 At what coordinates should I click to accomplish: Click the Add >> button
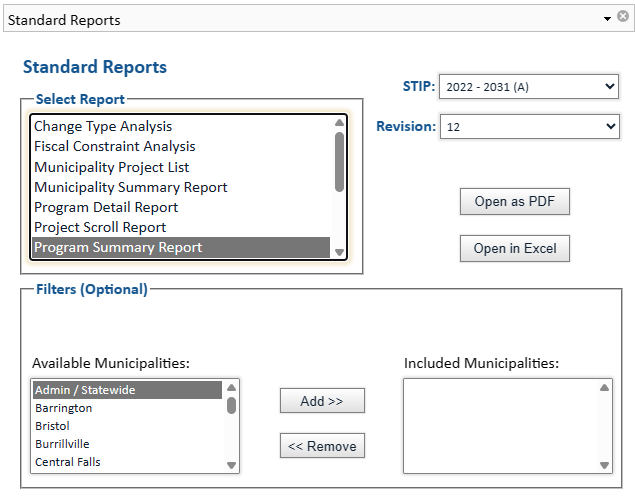(x=322, y=401)
